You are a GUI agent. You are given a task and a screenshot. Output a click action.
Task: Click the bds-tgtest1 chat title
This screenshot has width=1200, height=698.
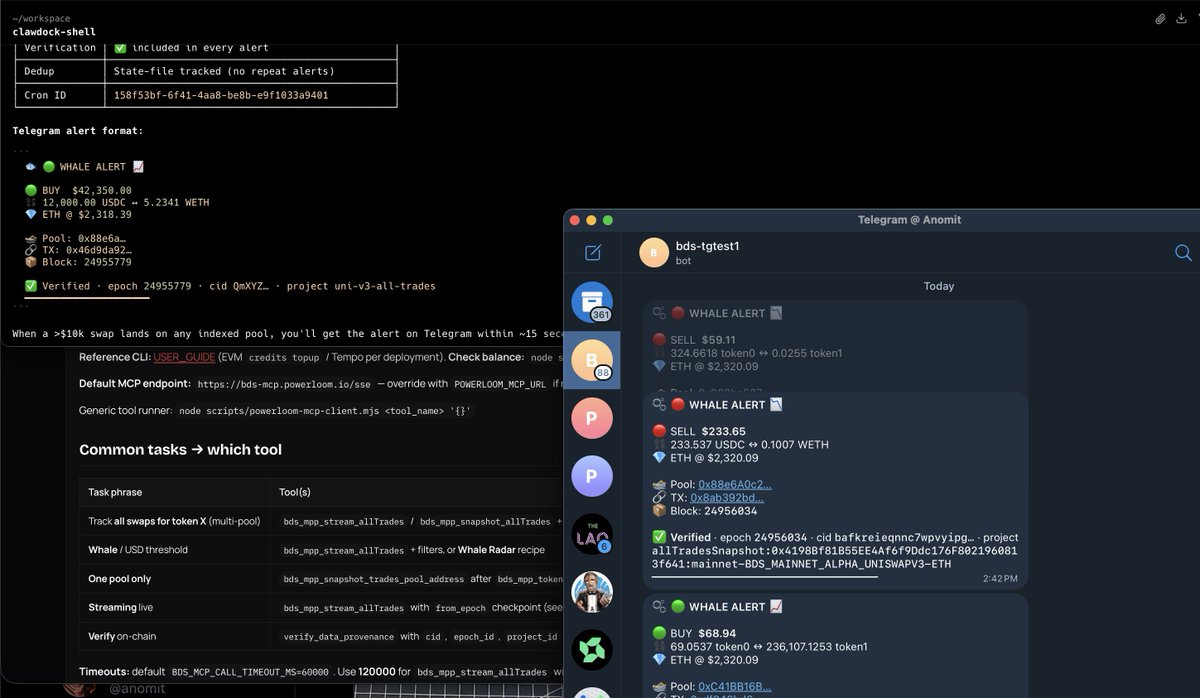708,246
